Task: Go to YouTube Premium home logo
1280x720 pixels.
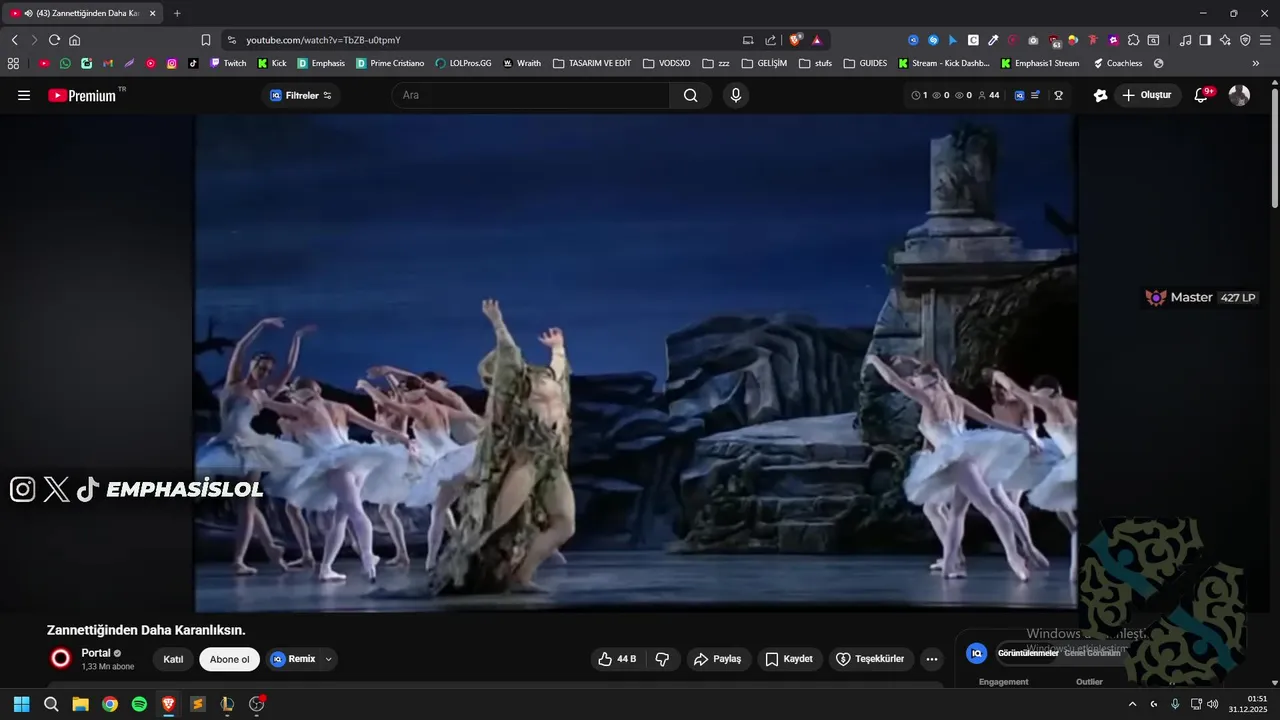Action: click(83, 95)
